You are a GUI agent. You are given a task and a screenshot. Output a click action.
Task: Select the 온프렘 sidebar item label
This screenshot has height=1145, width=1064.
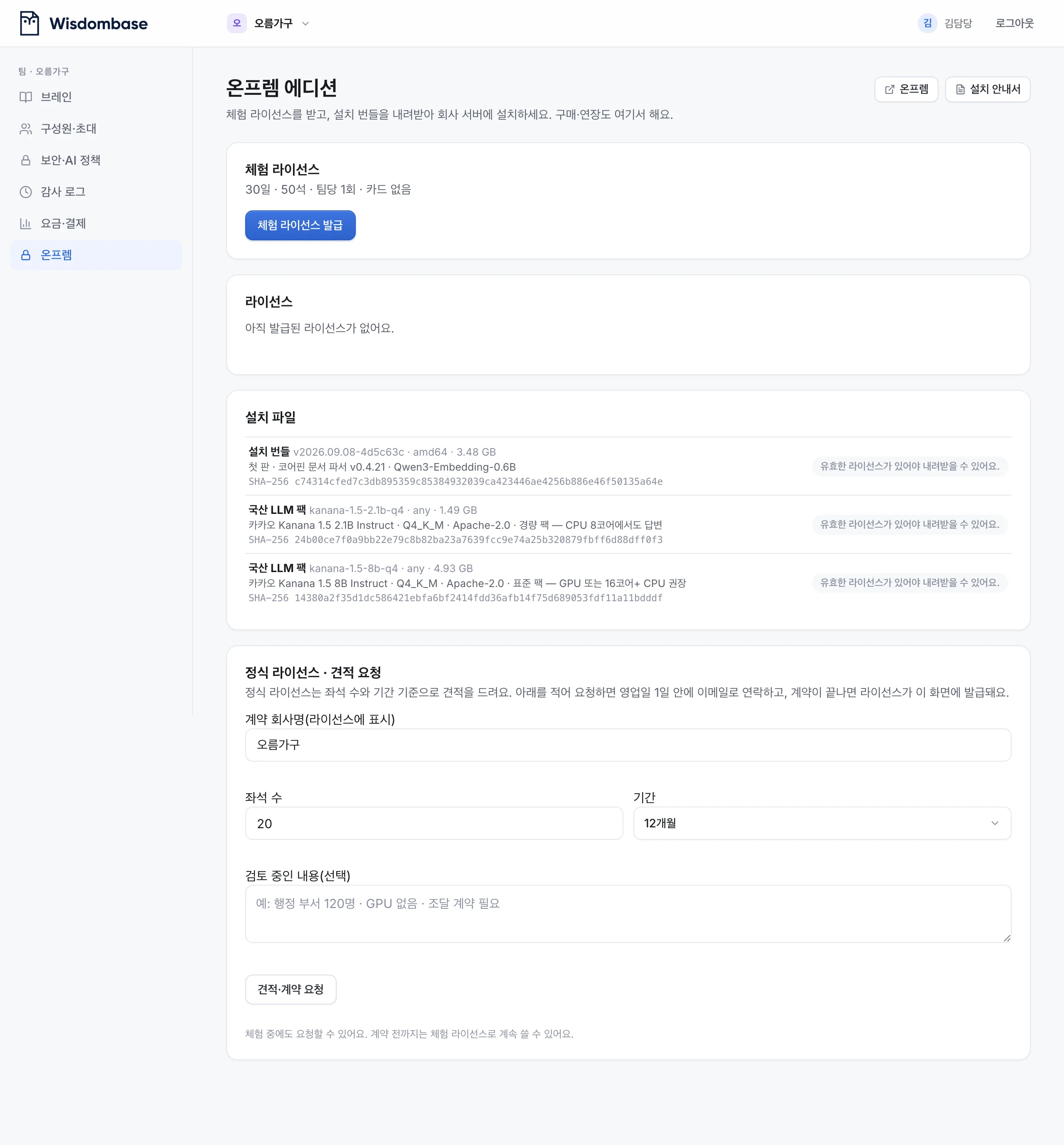pos(57,256)
